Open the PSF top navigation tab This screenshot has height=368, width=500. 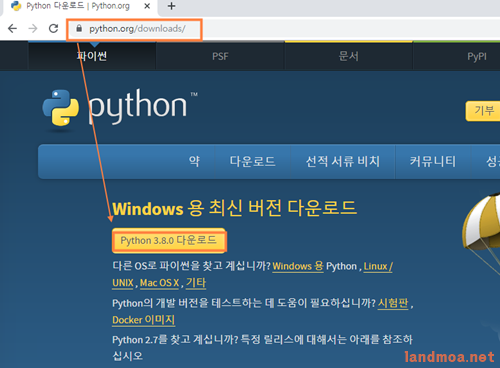pyautogui.click(x=220, y=56)
